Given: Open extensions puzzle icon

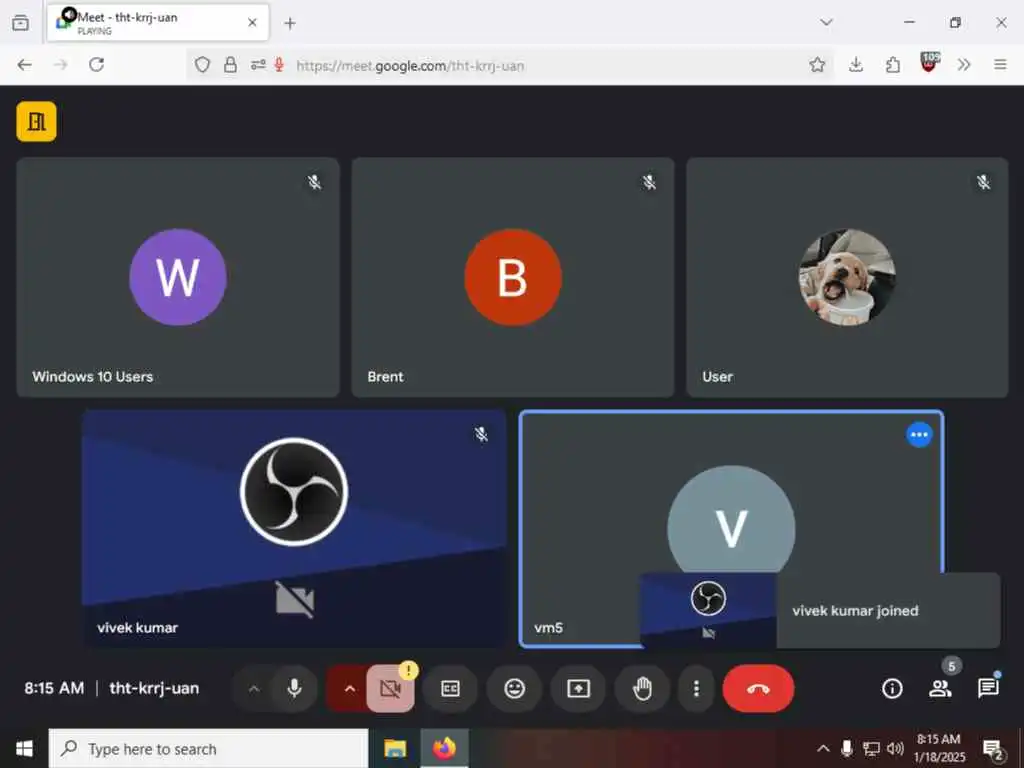Looking at the screenshot, I should 893,65.
